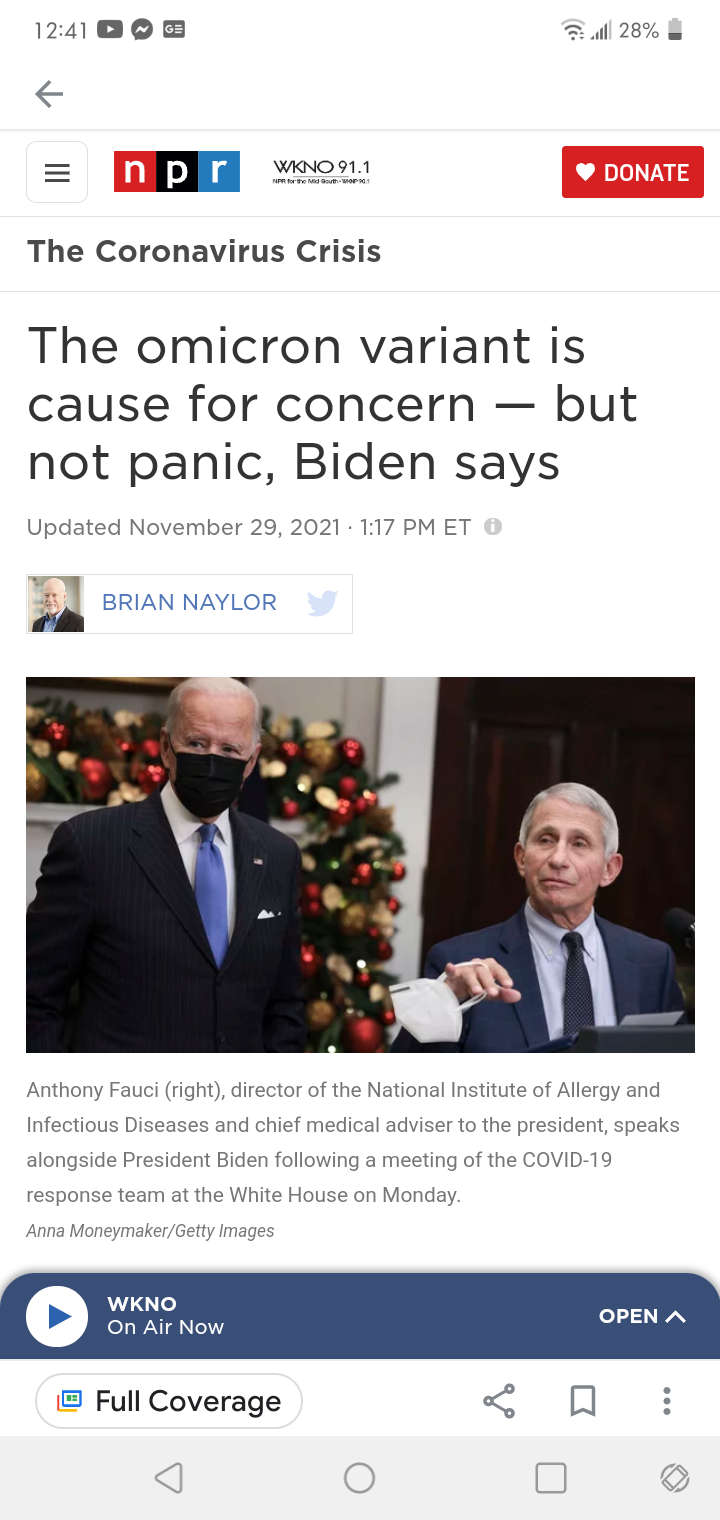This screenshot has height=1520, width=720.
Task: Share this article via share icon
Action: coord(499,1401)
